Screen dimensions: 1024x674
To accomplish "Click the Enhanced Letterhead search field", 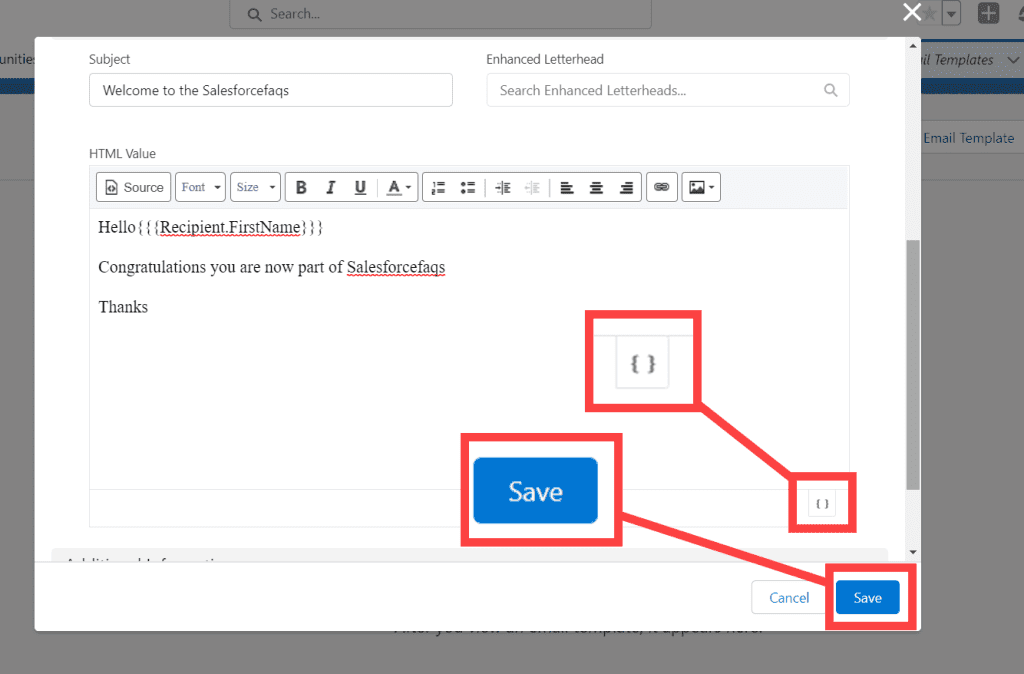I will tap(667, 90).
